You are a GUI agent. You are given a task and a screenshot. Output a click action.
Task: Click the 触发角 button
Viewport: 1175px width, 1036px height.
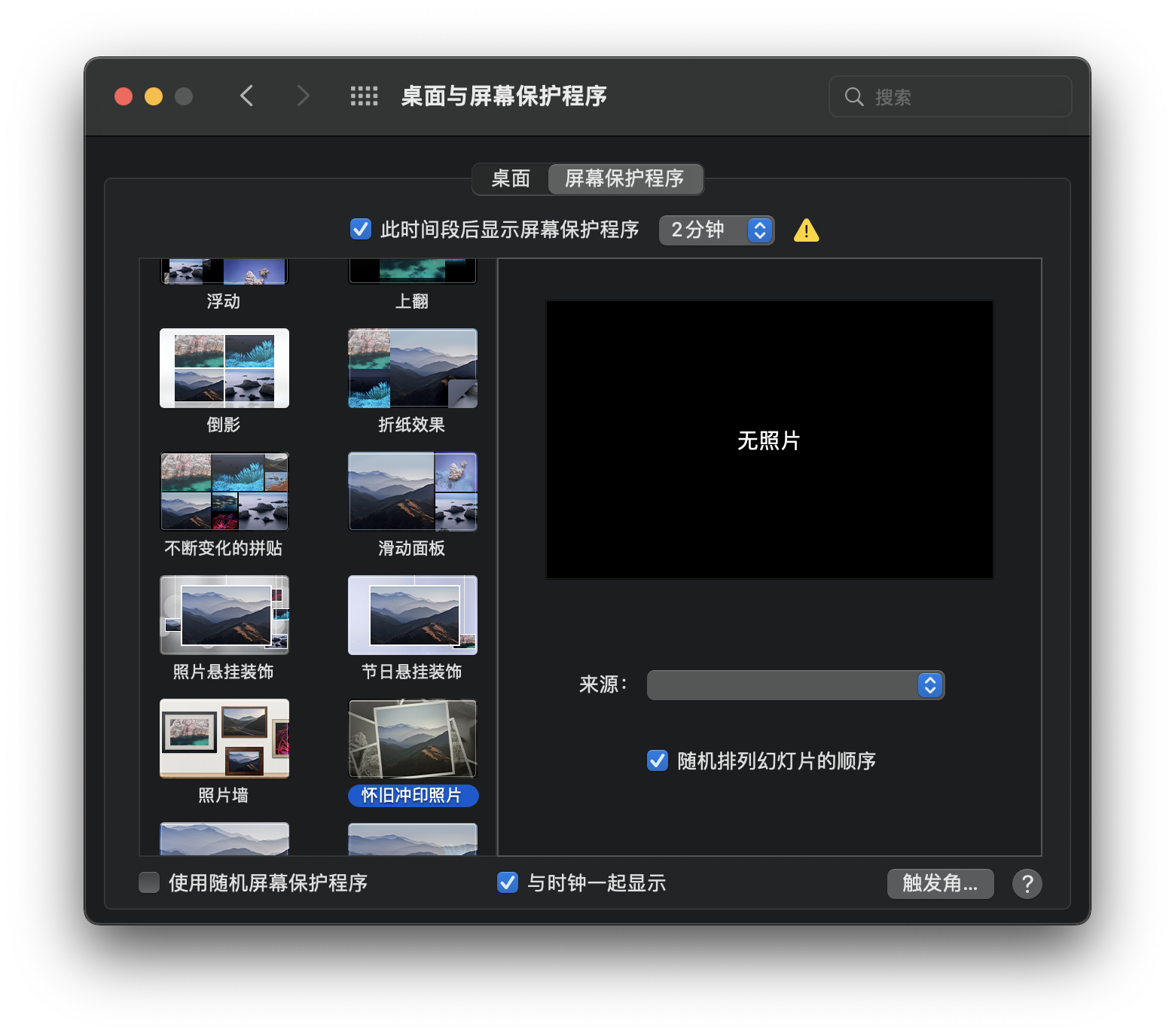[x=940, y=883]
